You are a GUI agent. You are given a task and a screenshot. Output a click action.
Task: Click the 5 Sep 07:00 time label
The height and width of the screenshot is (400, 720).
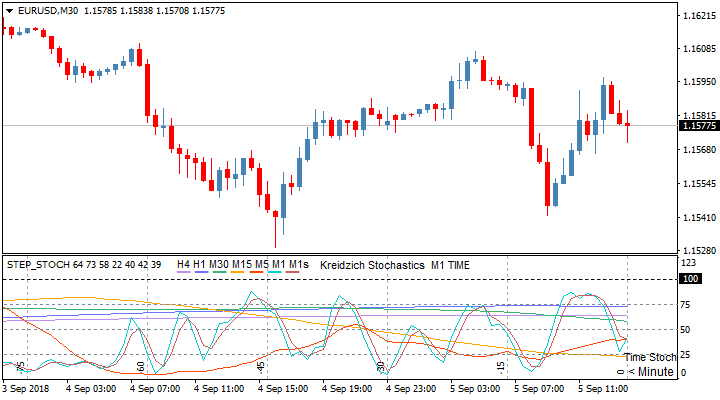coord(539,389)
